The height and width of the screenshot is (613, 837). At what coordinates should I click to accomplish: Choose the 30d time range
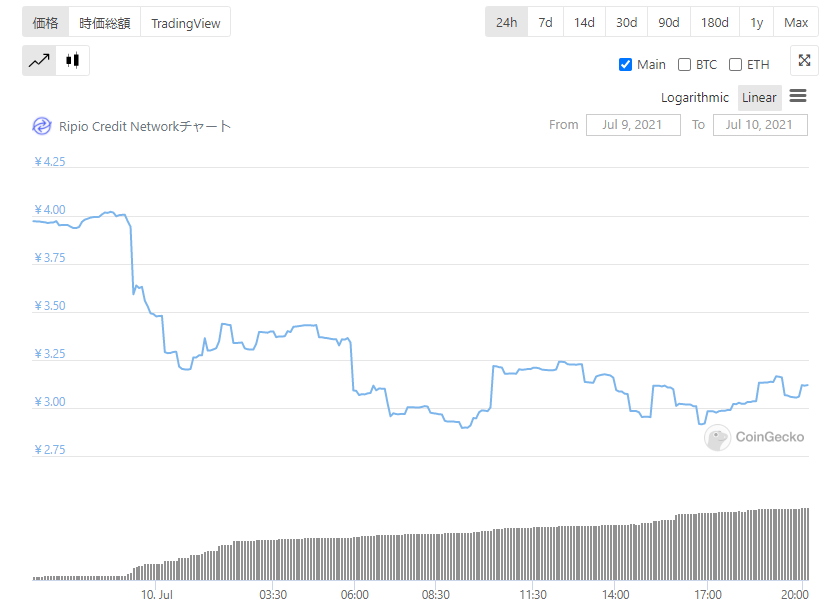[626, 22]
